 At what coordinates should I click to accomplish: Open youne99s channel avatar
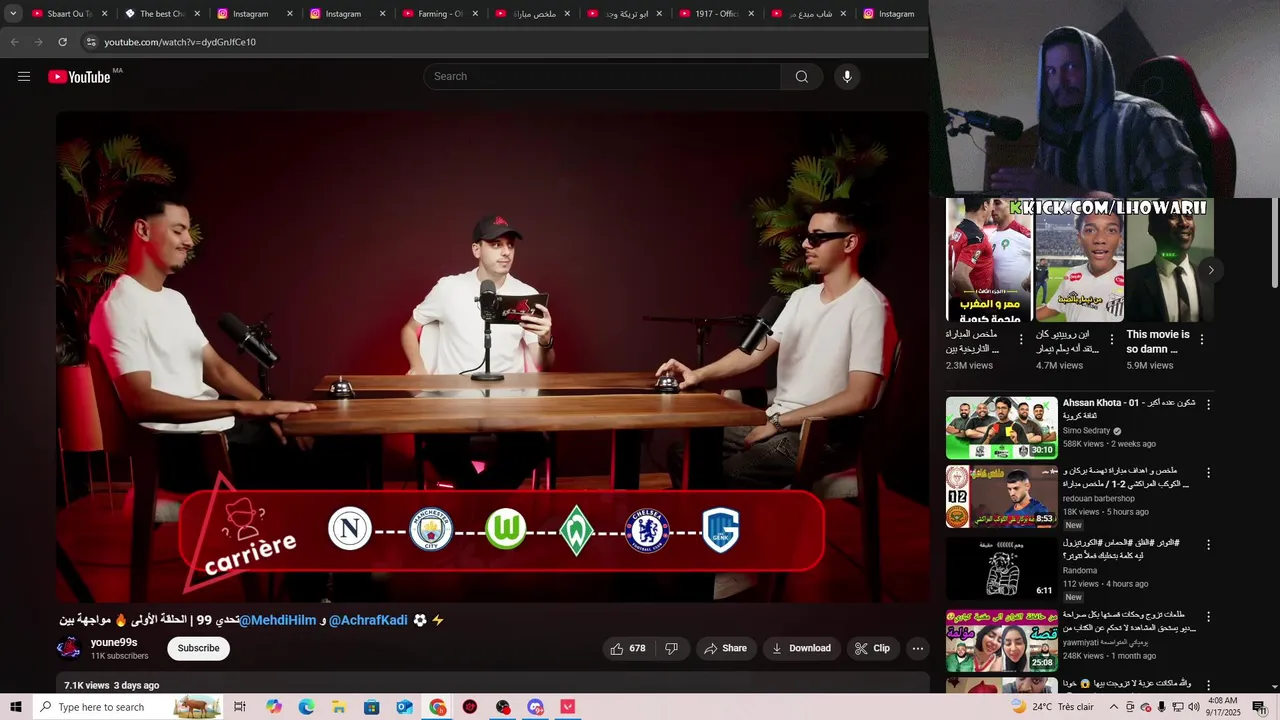pyautogui.click(x=69, y=648)
